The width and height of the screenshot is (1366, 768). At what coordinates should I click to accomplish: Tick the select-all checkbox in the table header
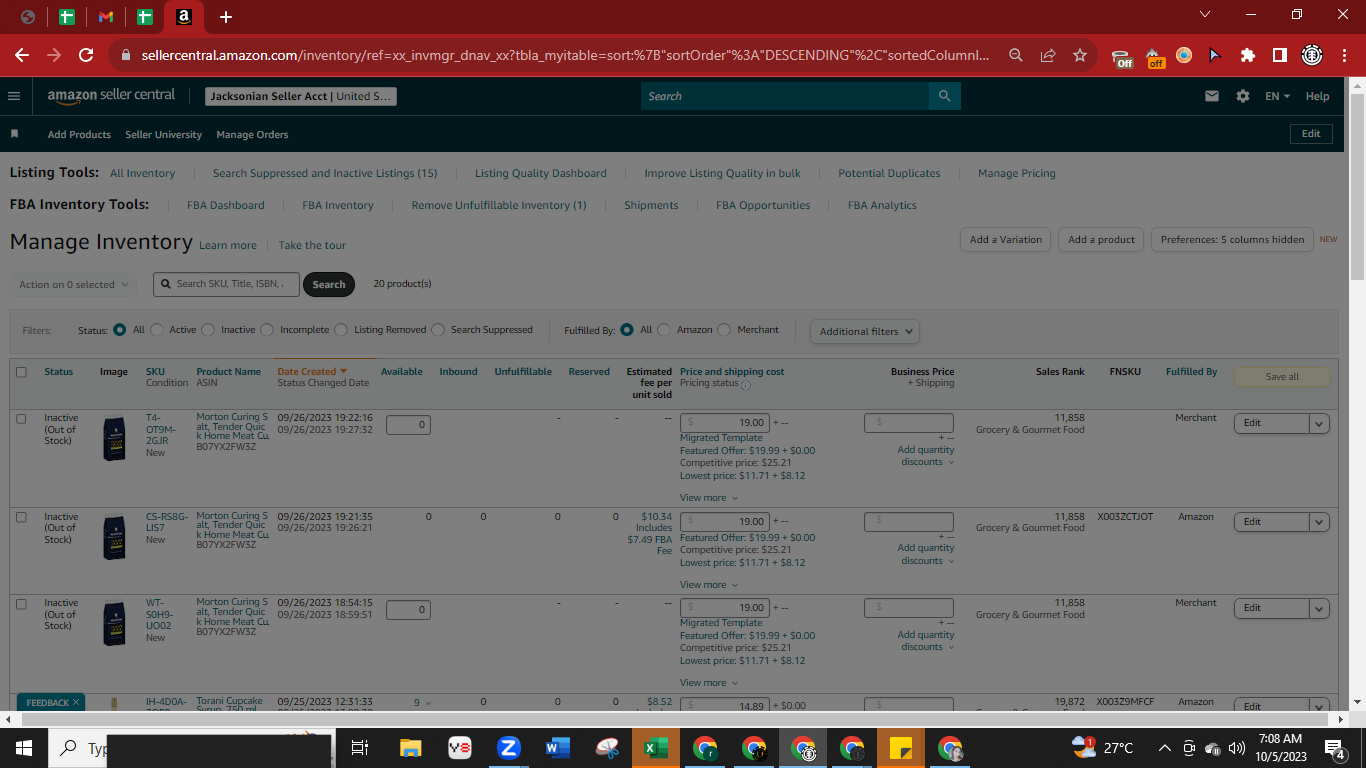21,372
